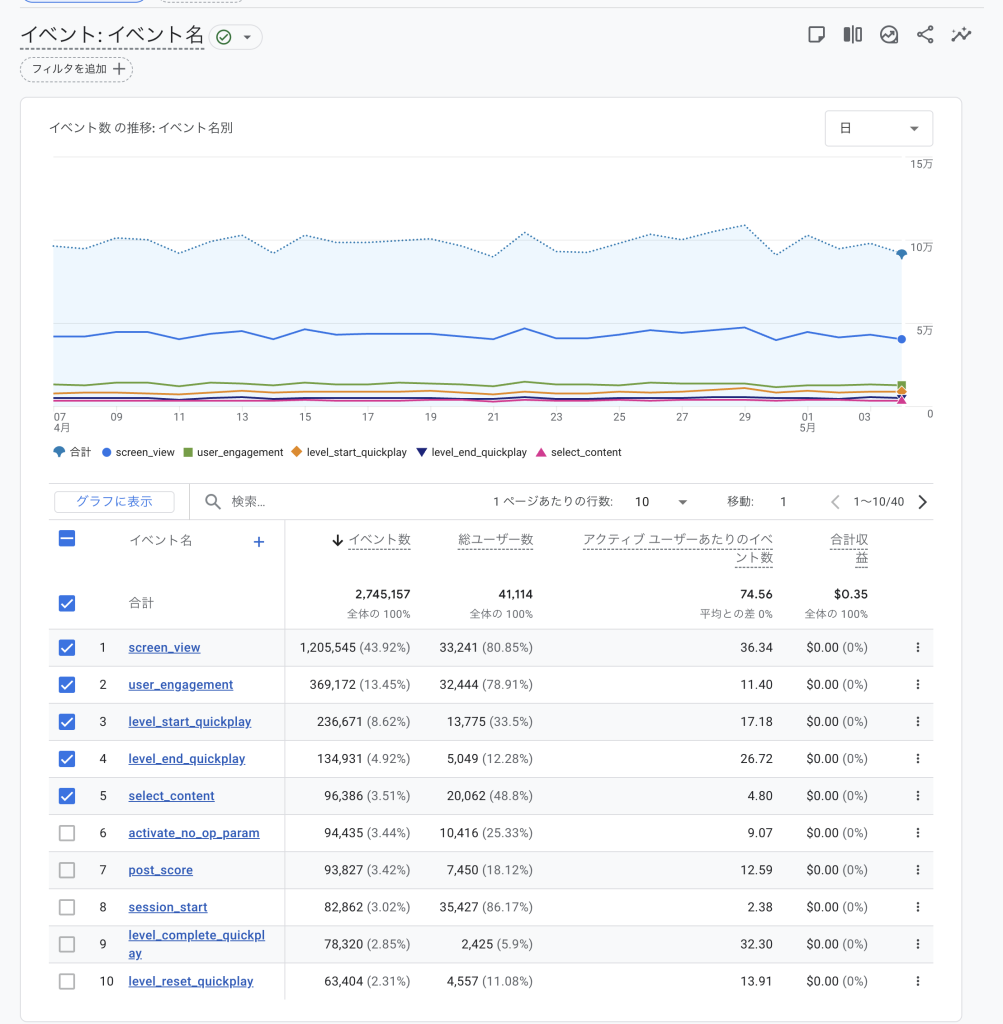
Task: Click the イベント数 column header
Action: pyautogui.click(x=379, y=540)
